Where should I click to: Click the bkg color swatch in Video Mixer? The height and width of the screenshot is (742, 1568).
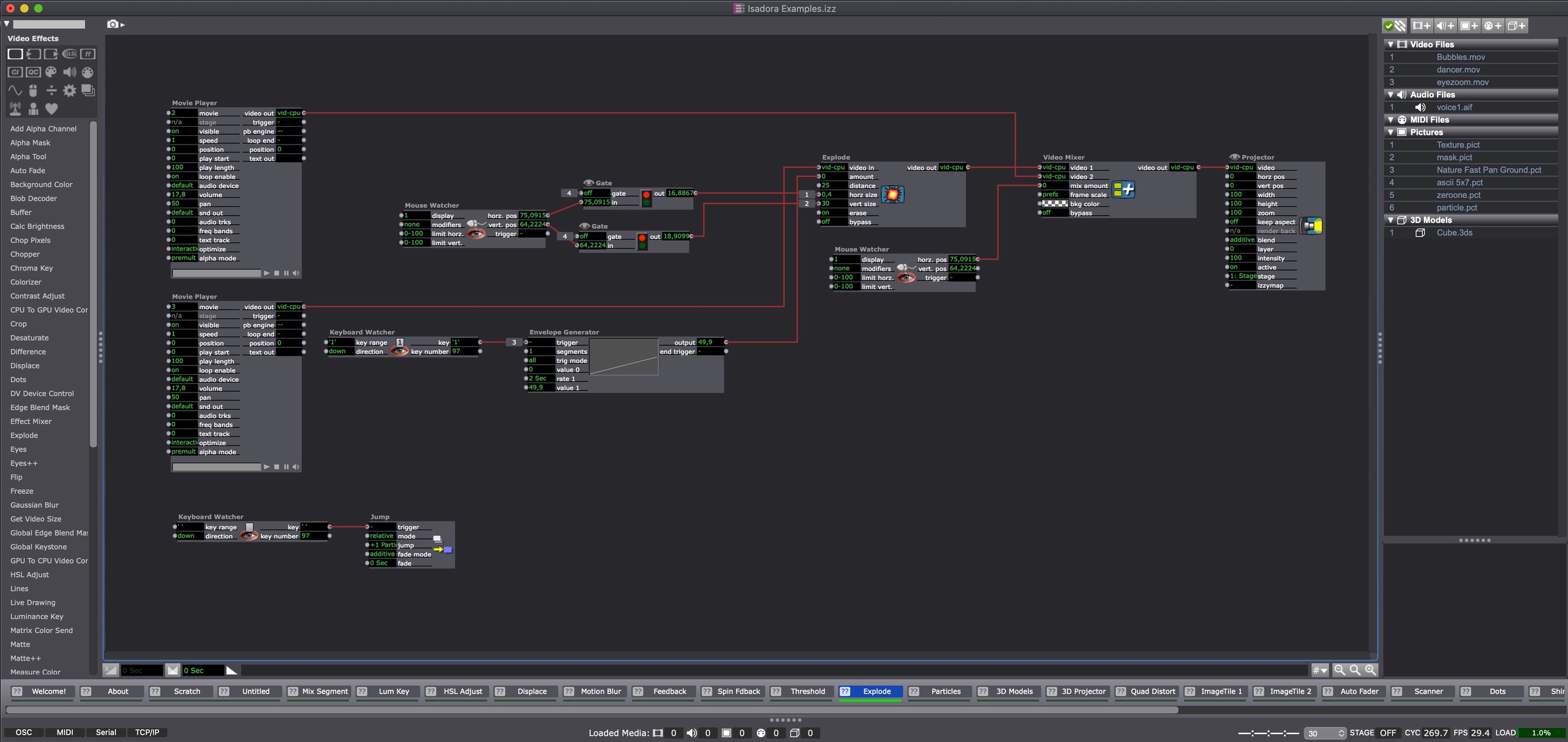point(1055,204)
